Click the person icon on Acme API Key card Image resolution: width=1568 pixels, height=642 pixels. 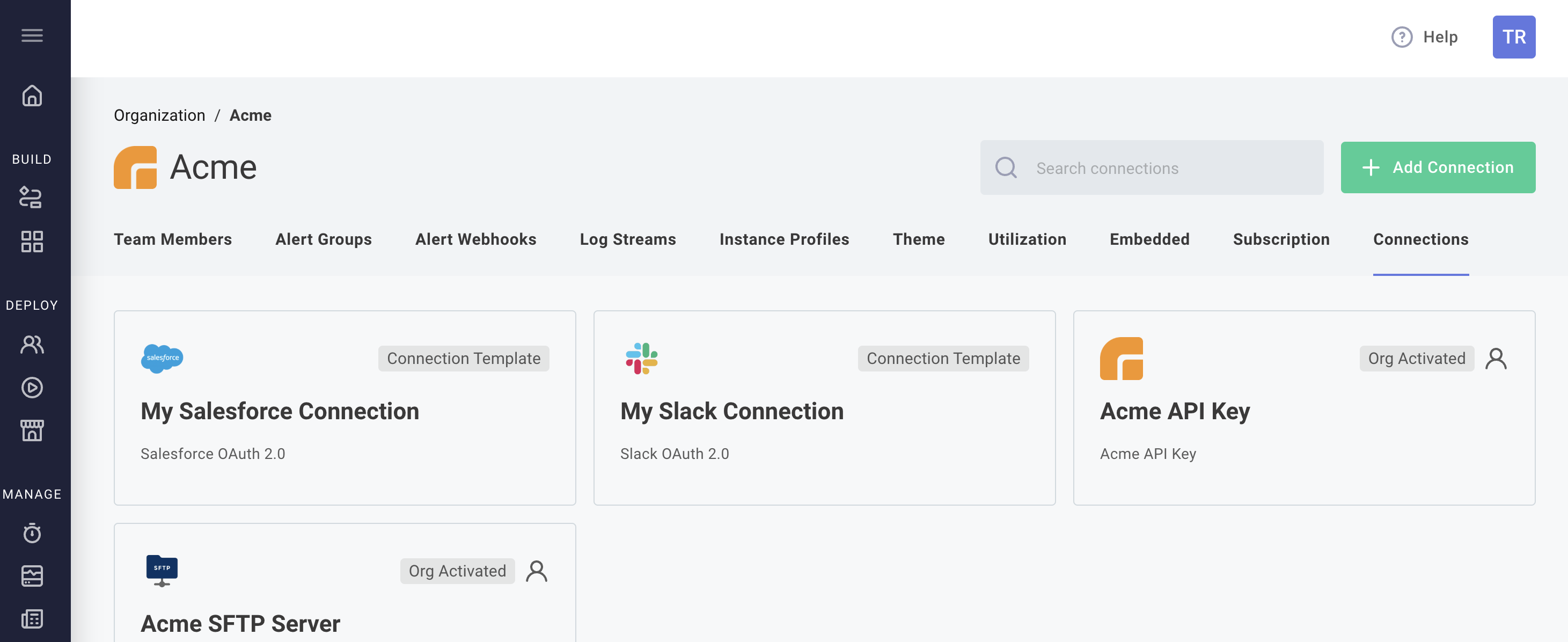1496,359
